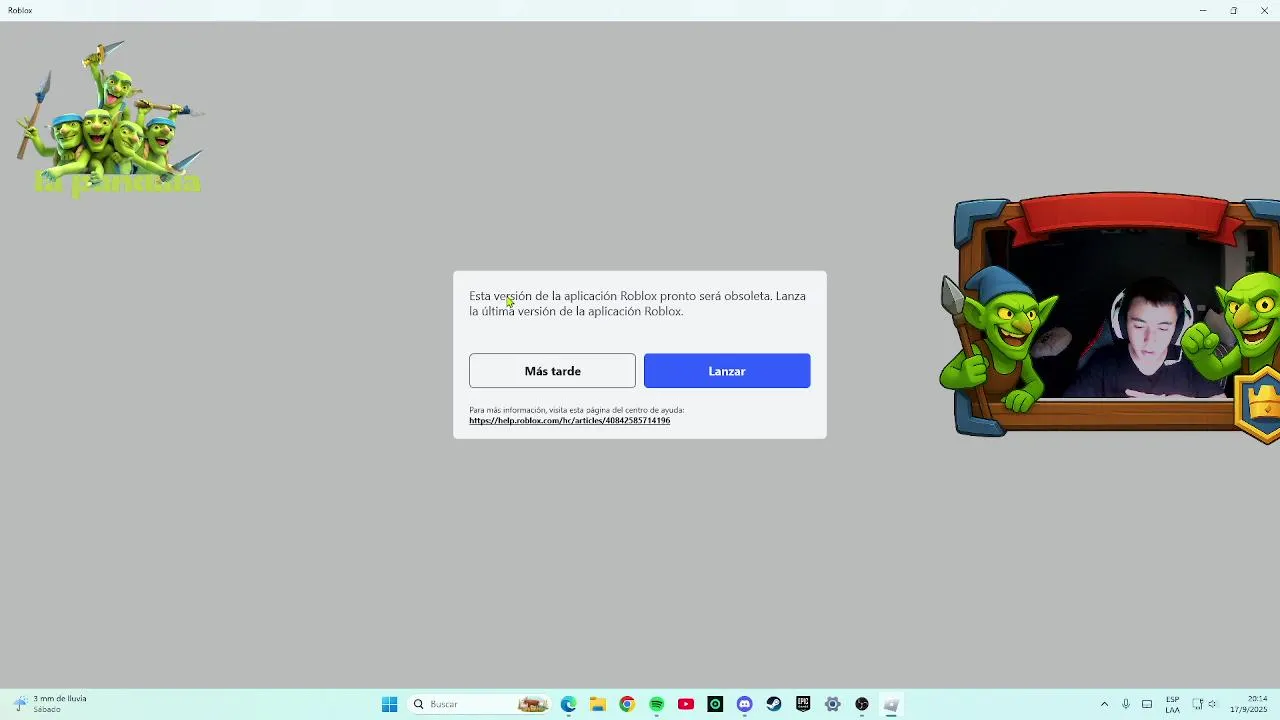This screenshot has width=1280, height=720.
Task: Open the YouTube app taskbar icon
Action: click(686, 704)
